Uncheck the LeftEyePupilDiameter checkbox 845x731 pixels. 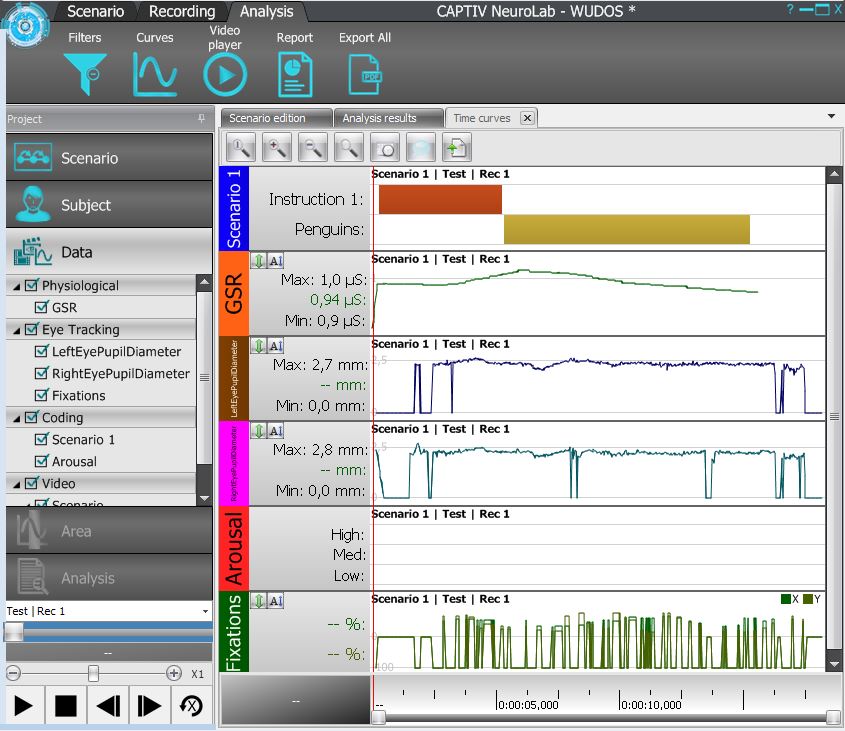point(41,351)
